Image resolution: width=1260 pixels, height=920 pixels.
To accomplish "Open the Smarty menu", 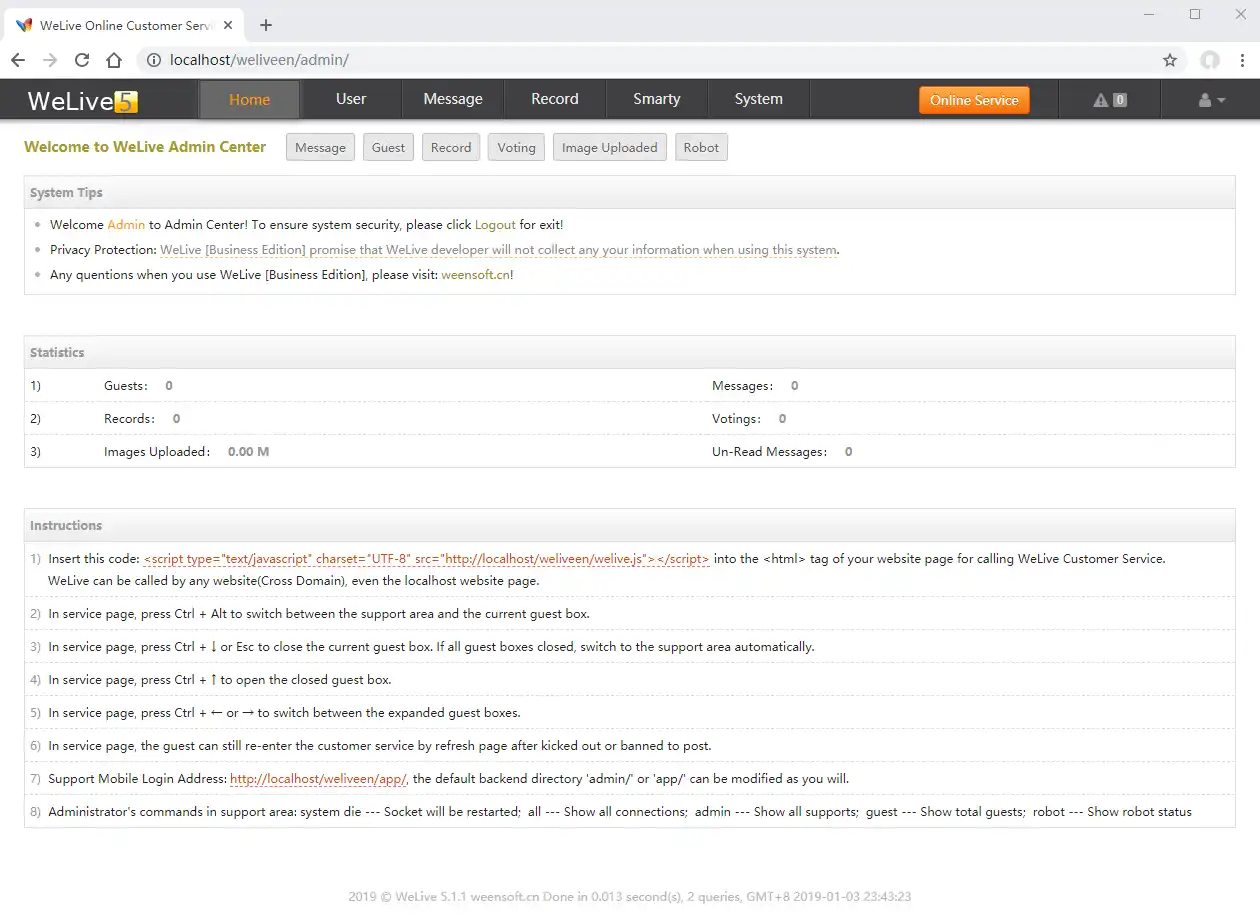I will (x=657, y=99).
